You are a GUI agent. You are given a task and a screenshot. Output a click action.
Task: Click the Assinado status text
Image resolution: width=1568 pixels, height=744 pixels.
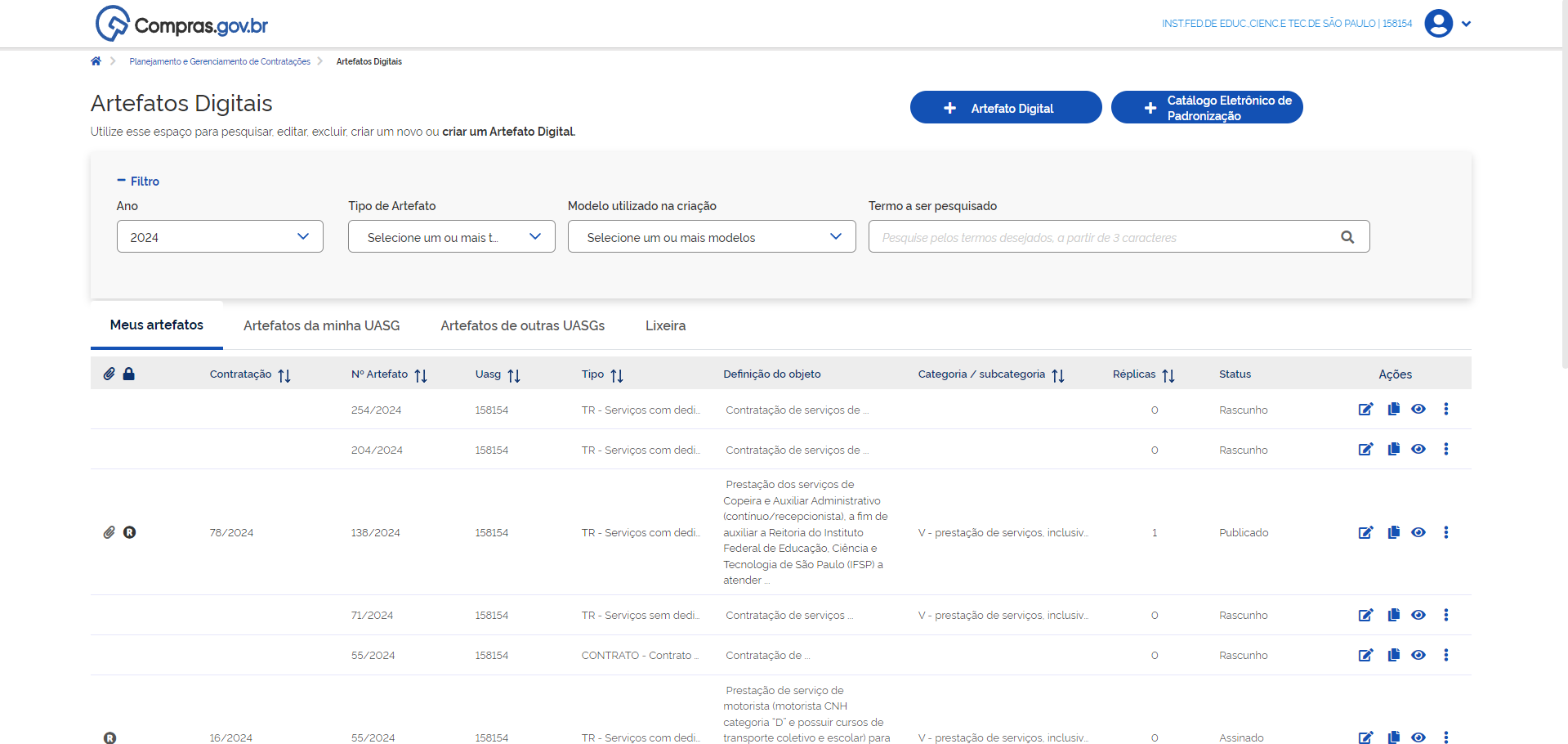1241,737
